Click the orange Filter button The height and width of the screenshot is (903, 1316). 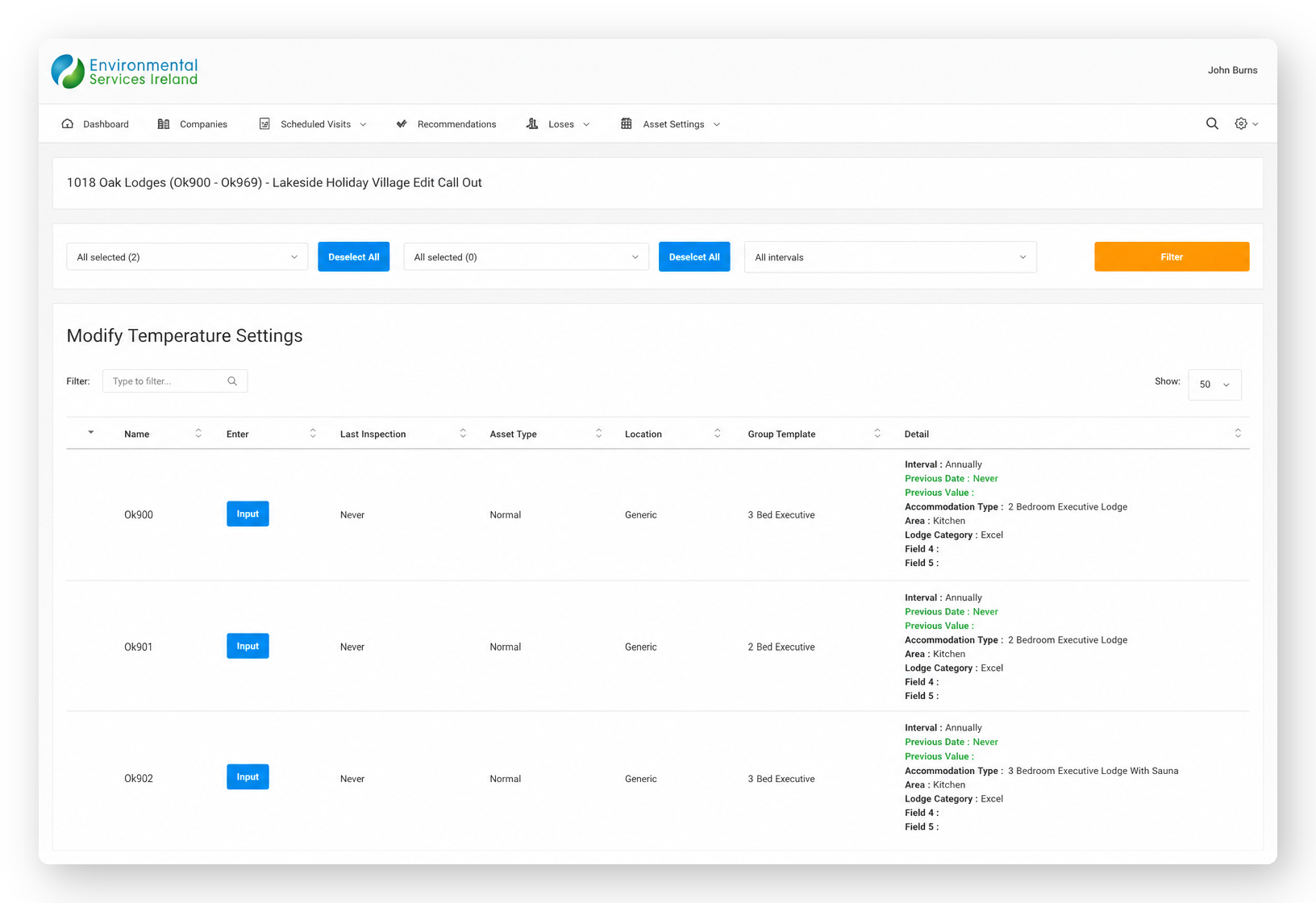click(x=1172, y=257)
